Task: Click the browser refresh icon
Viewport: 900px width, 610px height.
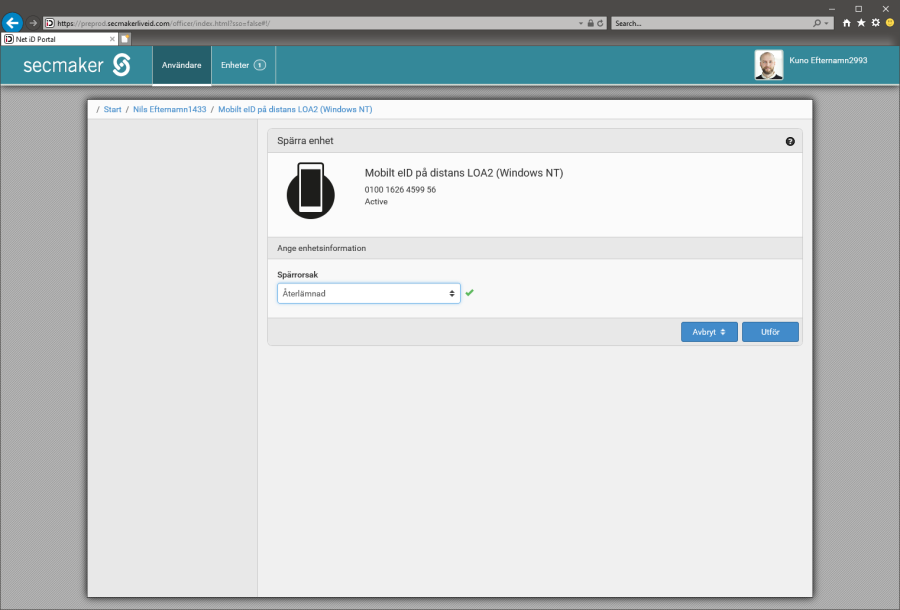Action: tap(600, 23)
